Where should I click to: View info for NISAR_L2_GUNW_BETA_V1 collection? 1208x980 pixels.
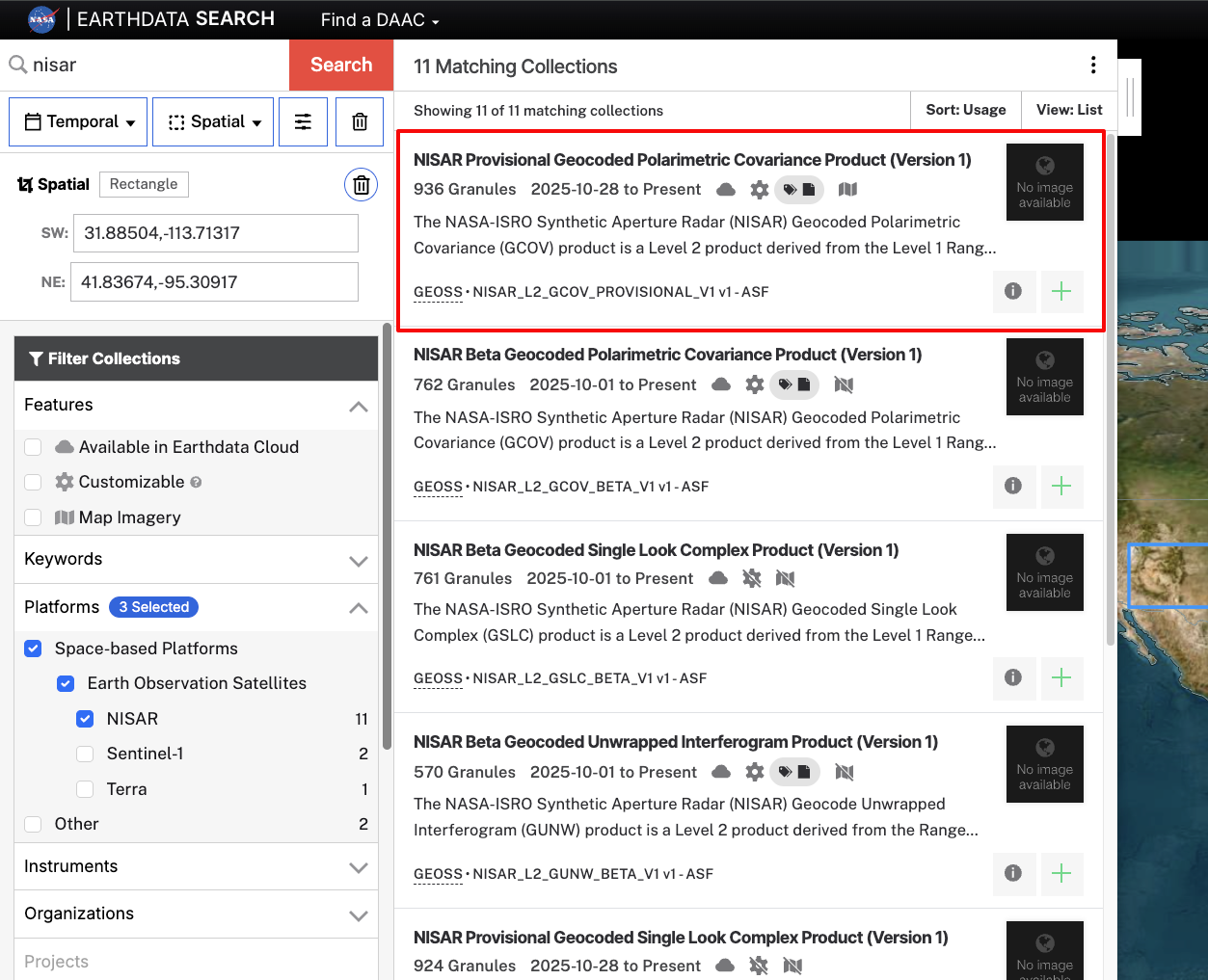(x=1013, y=873)
